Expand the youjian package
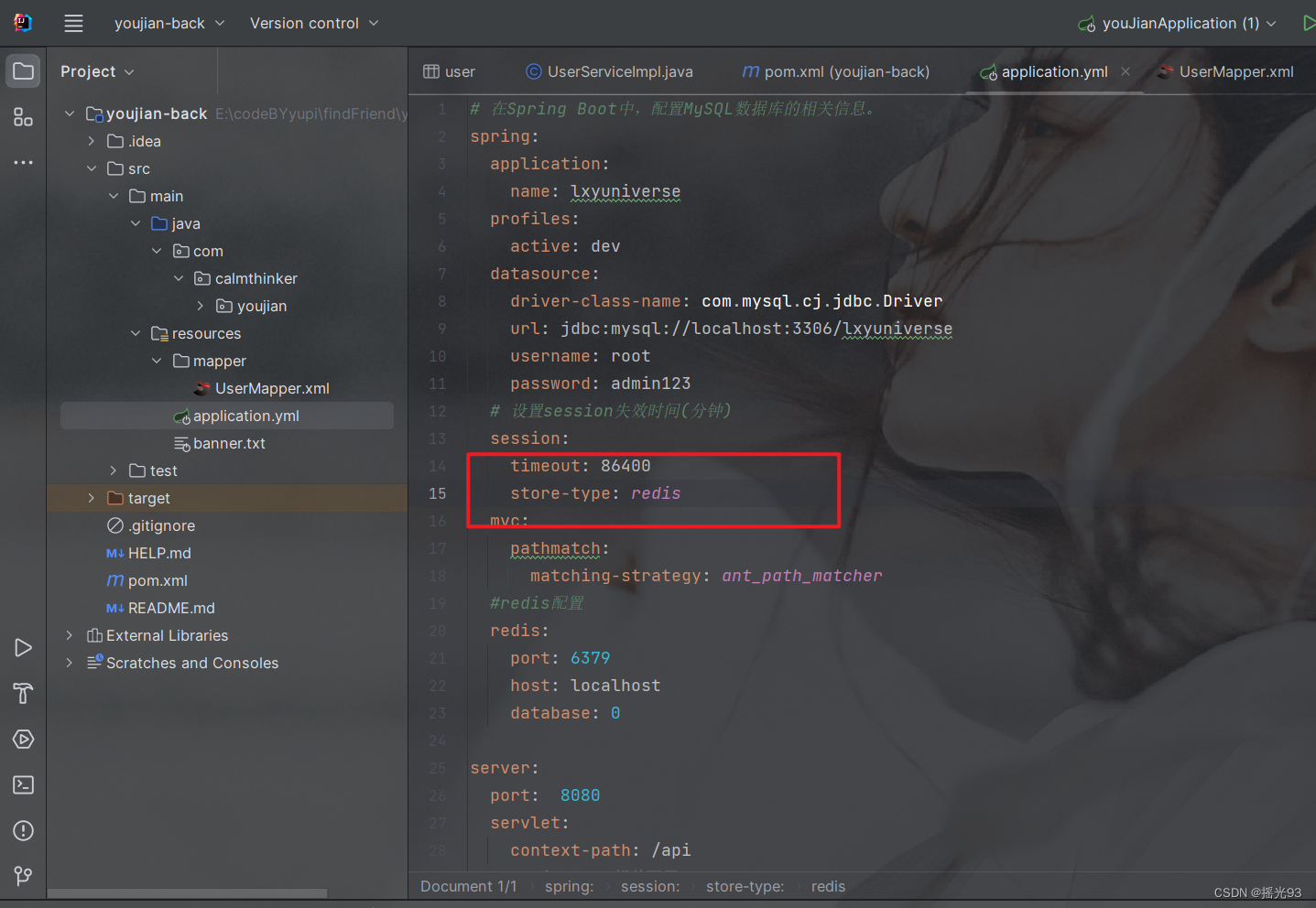The height and width of the screenshot is (908, 1316). (201, 306)
